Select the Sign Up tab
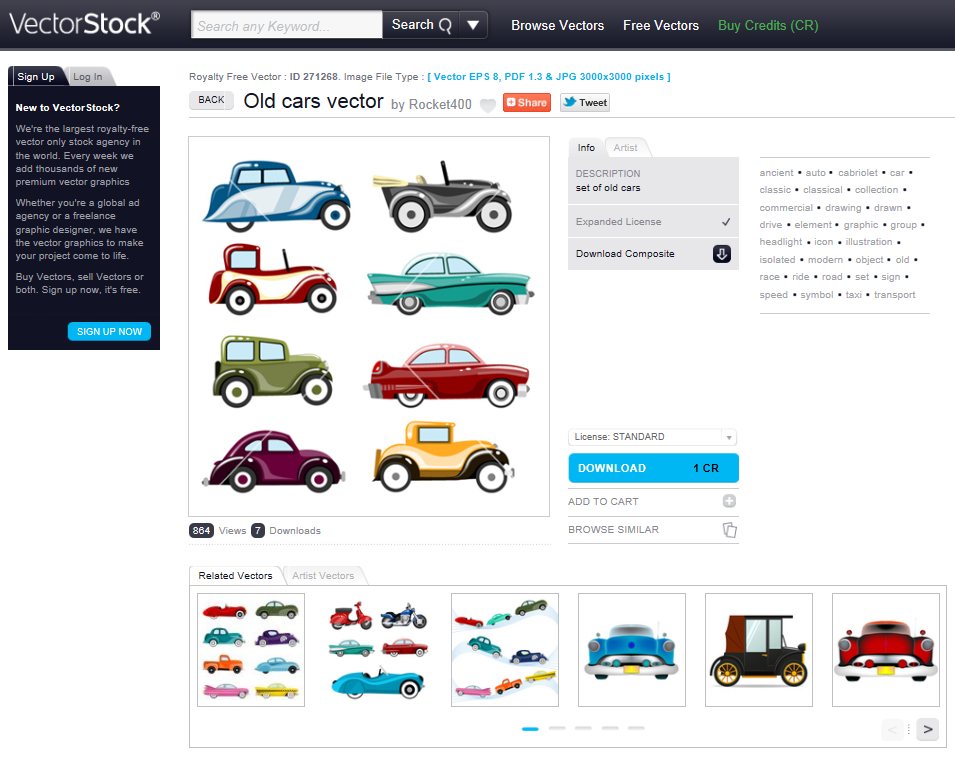 [x=36, y=77]
